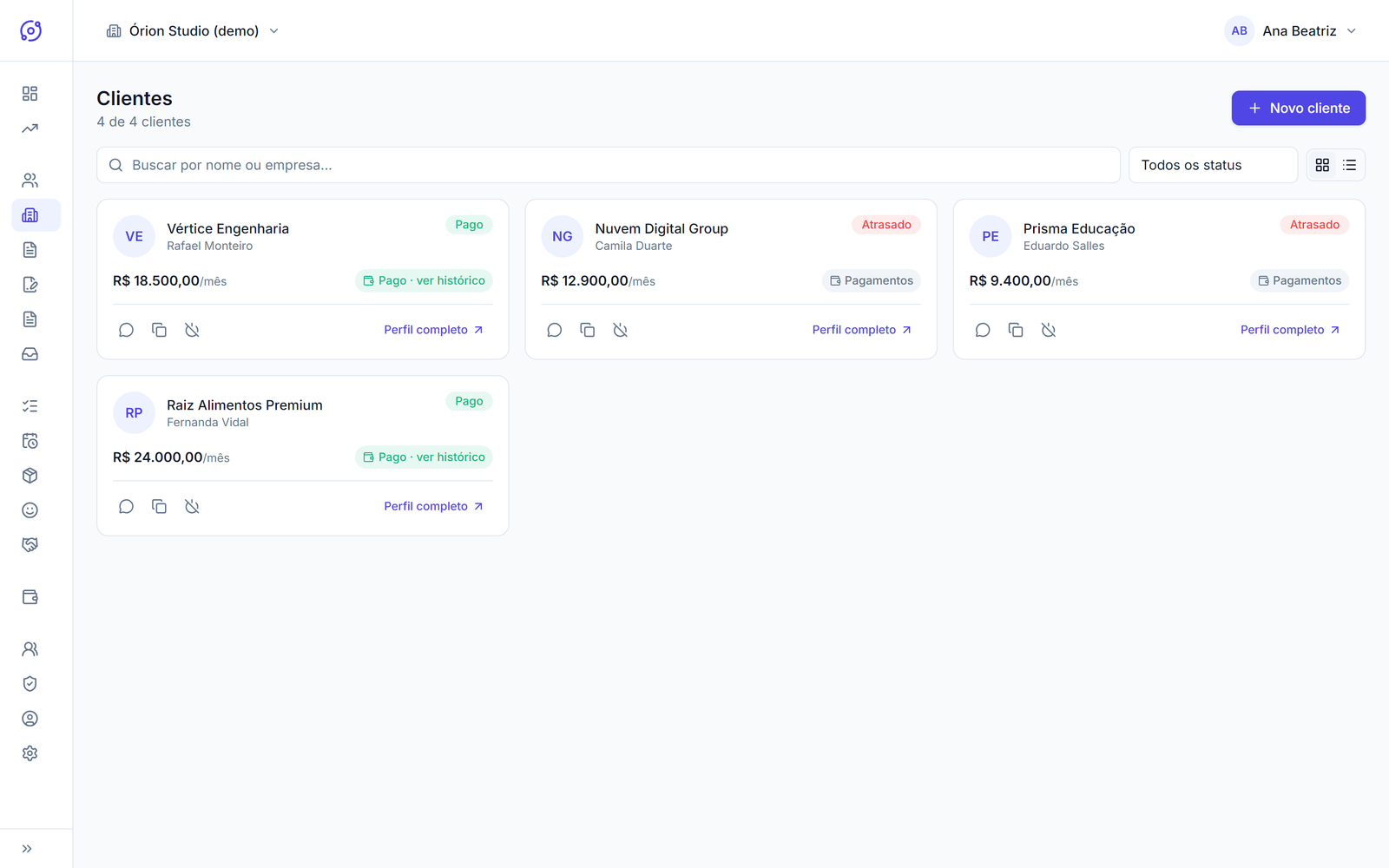Image resolution: width=1389 pixels, height=868 pixels.
Task: Click the chat bubble icon on Vértice Engenharia card
Action: (127, 330)
